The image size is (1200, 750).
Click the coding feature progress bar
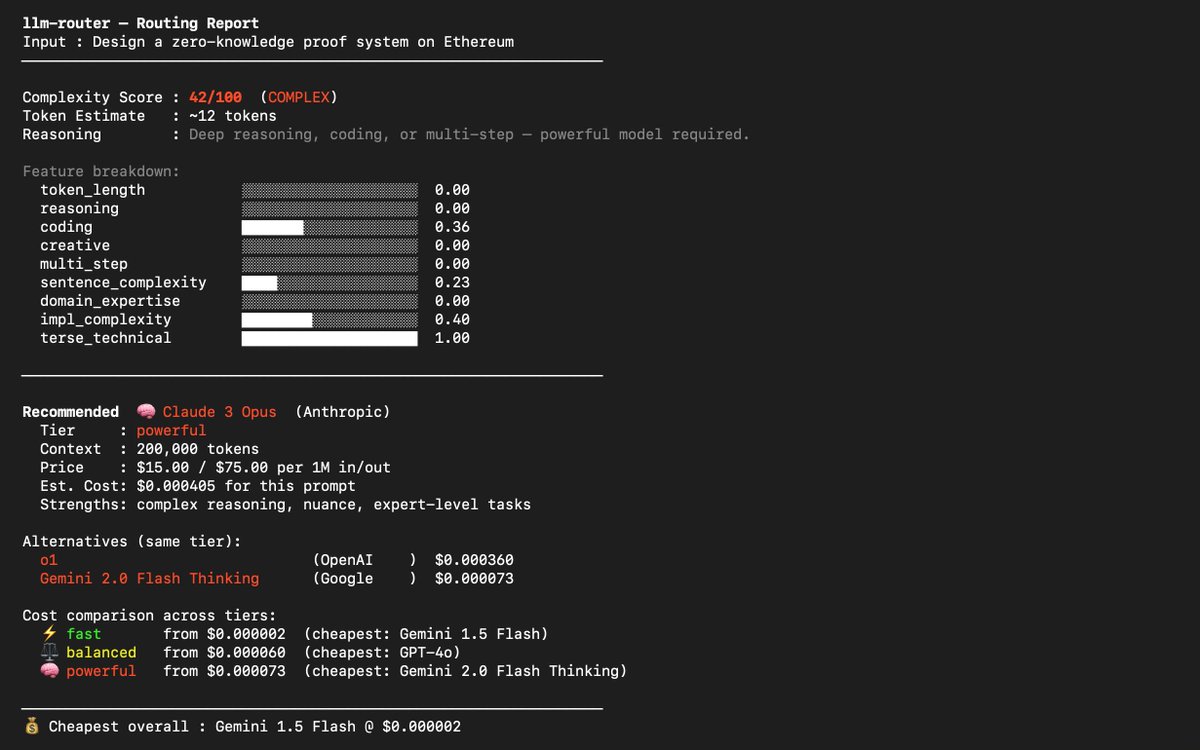click(x=330, y=227)
